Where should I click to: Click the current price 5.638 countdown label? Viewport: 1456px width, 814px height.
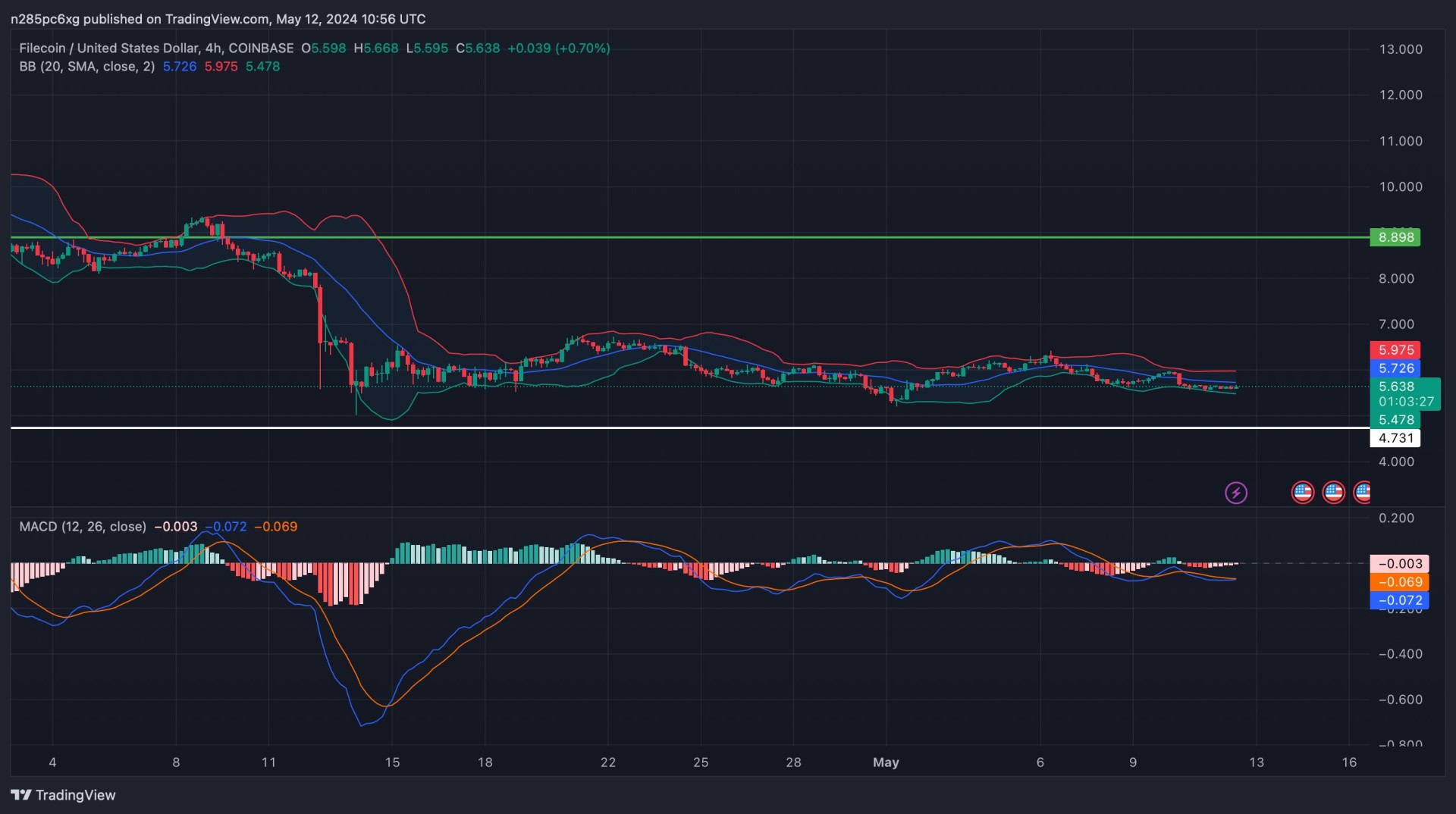pos(1404,394)
